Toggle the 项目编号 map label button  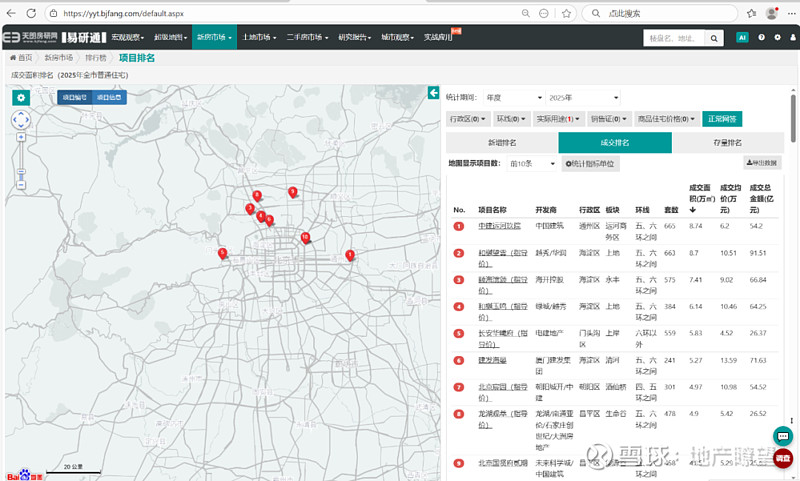click(75, 97)
